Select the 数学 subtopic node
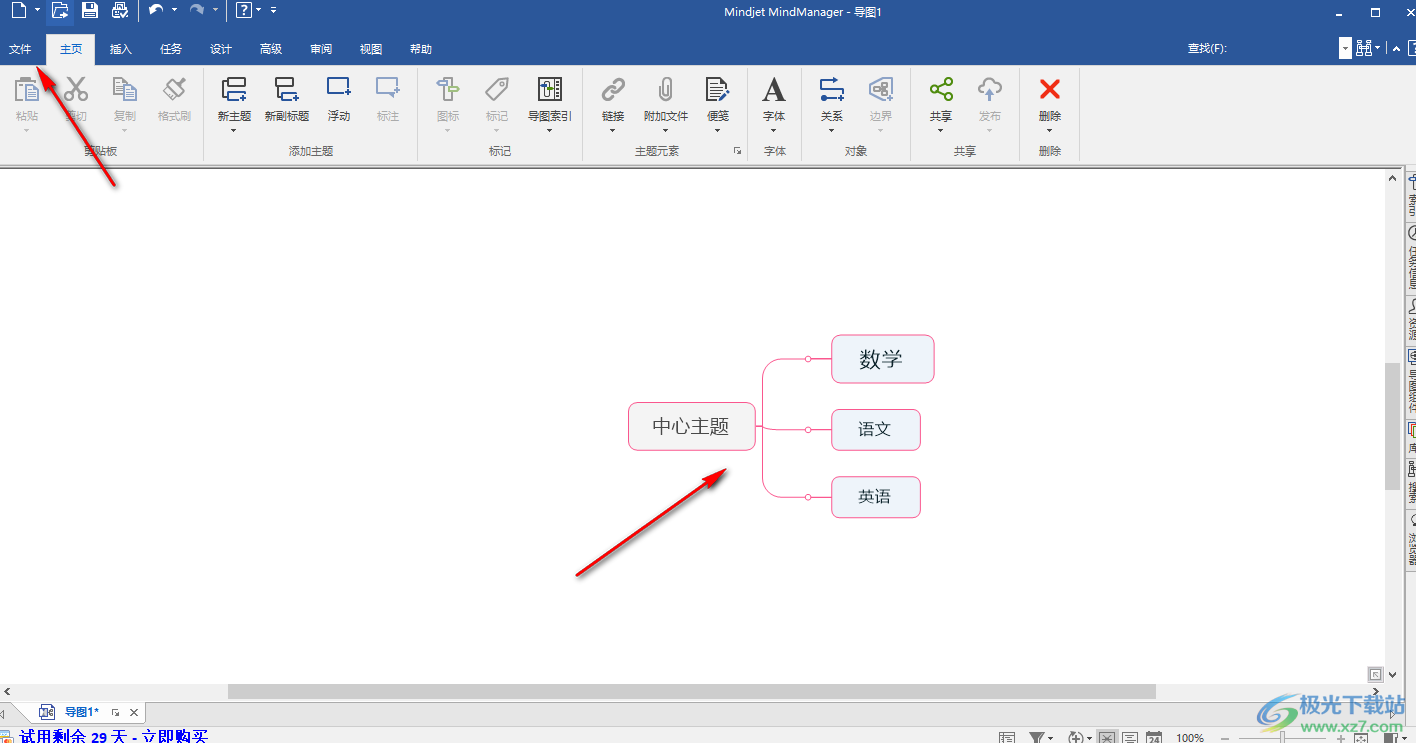The image size is (1416, 743). (882, 359)
